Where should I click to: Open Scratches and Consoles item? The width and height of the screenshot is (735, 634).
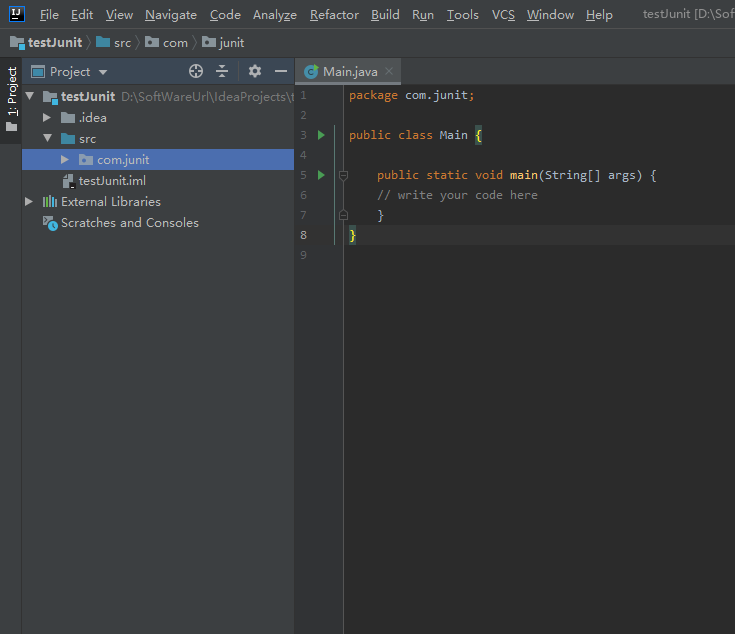[x=129, y=223]
